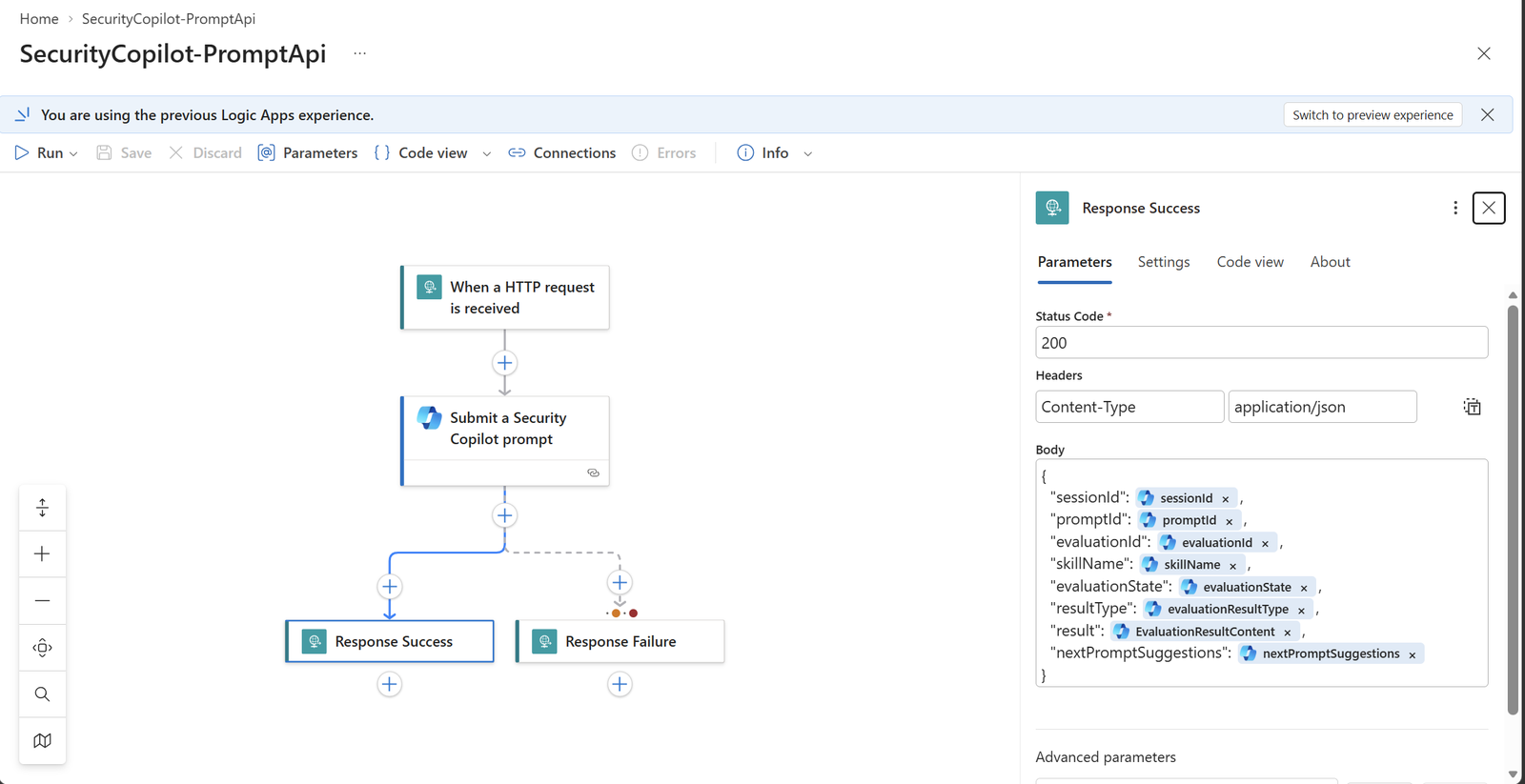This screenshot has height=784, width=1525.
Task: Open workflow Parameters from the toolbar
Action: pos(308,152)
